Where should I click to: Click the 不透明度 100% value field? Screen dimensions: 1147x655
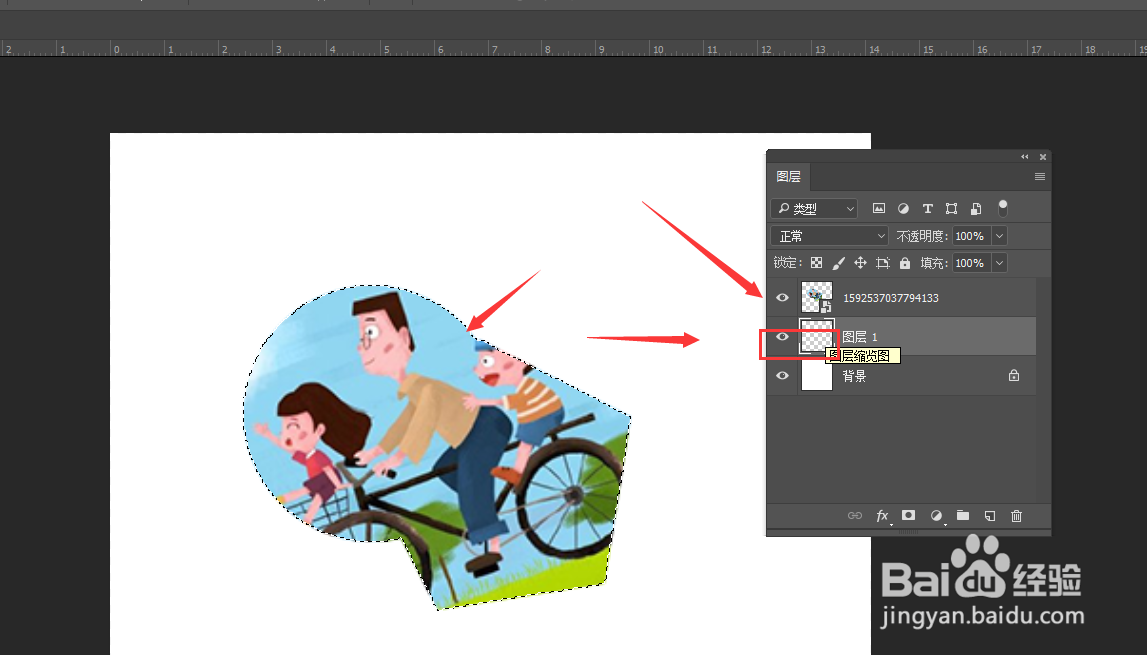coord(971,236)
